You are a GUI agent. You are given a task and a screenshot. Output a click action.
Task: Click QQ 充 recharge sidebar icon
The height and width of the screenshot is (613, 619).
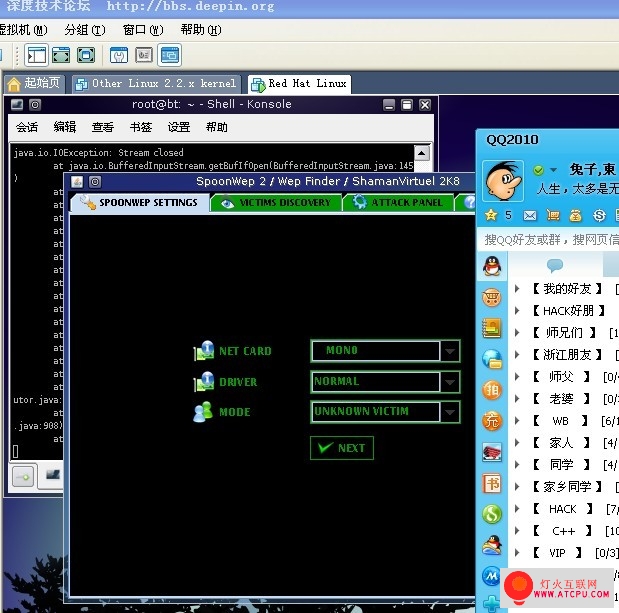tap(492, 421)
